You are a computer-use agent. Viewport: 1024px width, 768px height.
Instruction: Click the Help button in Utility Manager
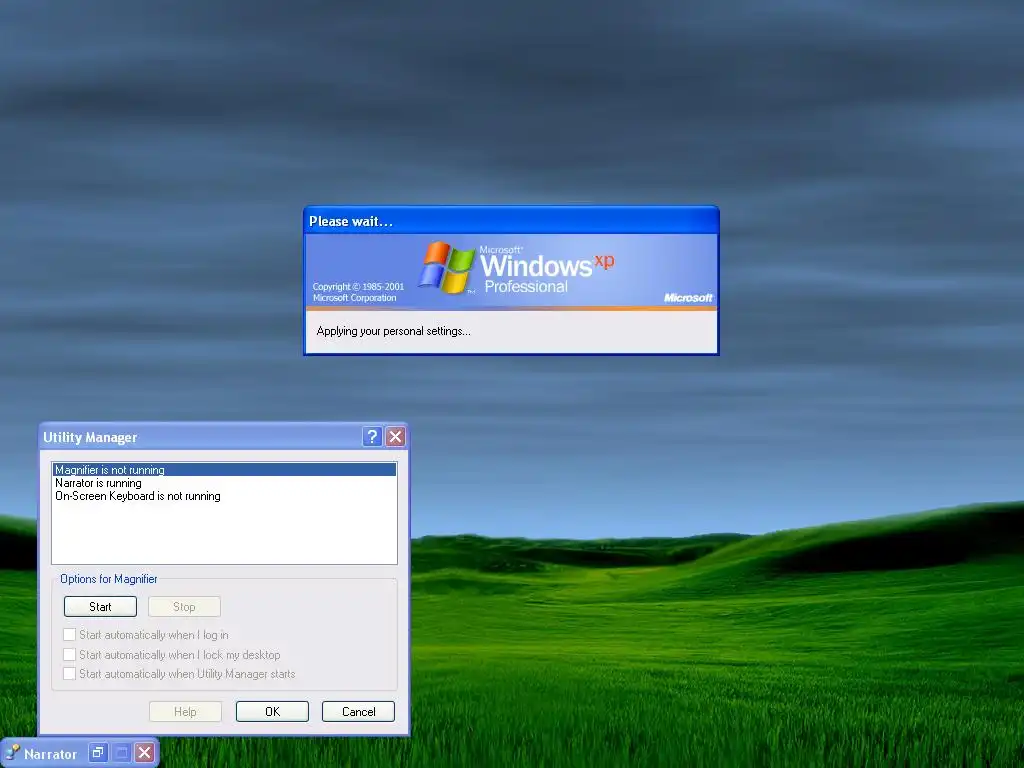[x=185, y=711]
